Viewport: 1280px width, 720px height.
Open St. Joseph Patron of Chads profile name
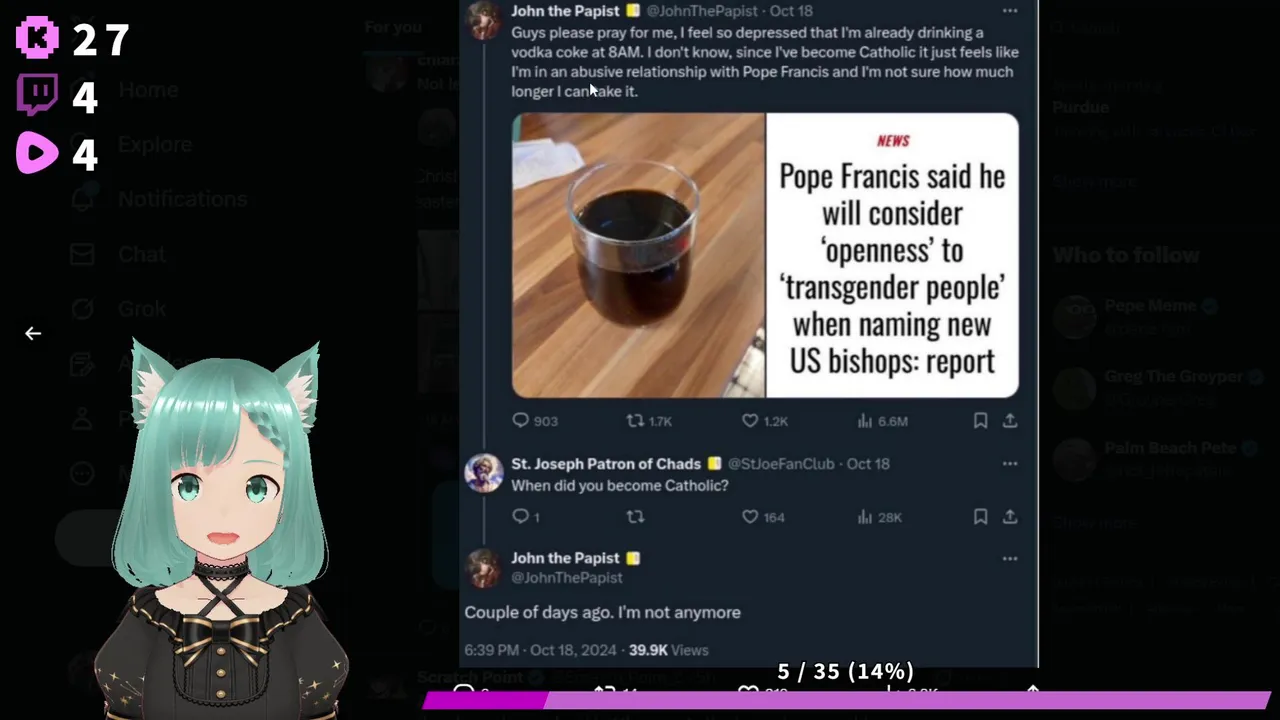click(606, 464)
